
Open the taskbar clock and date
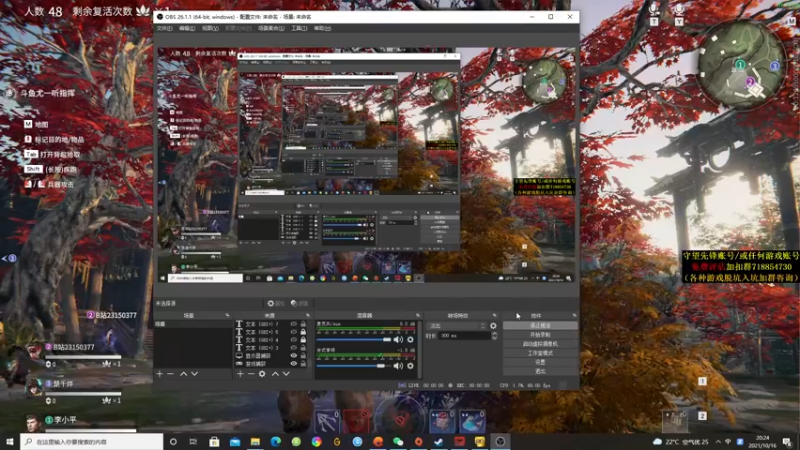click(763, 441)
